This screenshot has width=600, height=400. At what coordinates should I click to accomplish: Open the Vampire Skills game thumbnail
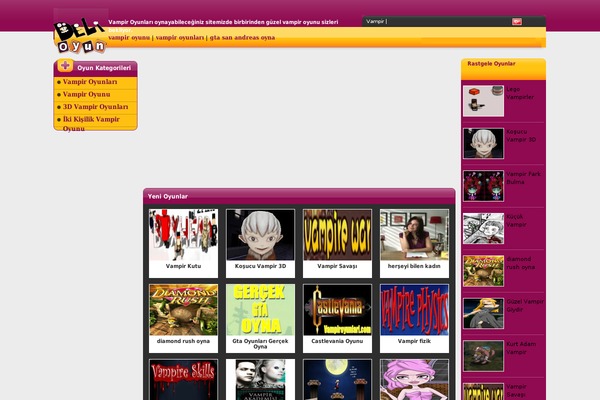tap(183, 380)
